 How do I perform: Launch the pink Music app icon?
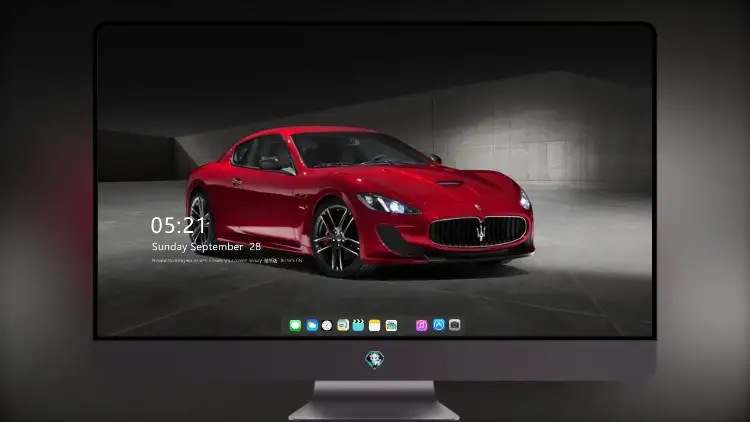[x=421, y=325]
